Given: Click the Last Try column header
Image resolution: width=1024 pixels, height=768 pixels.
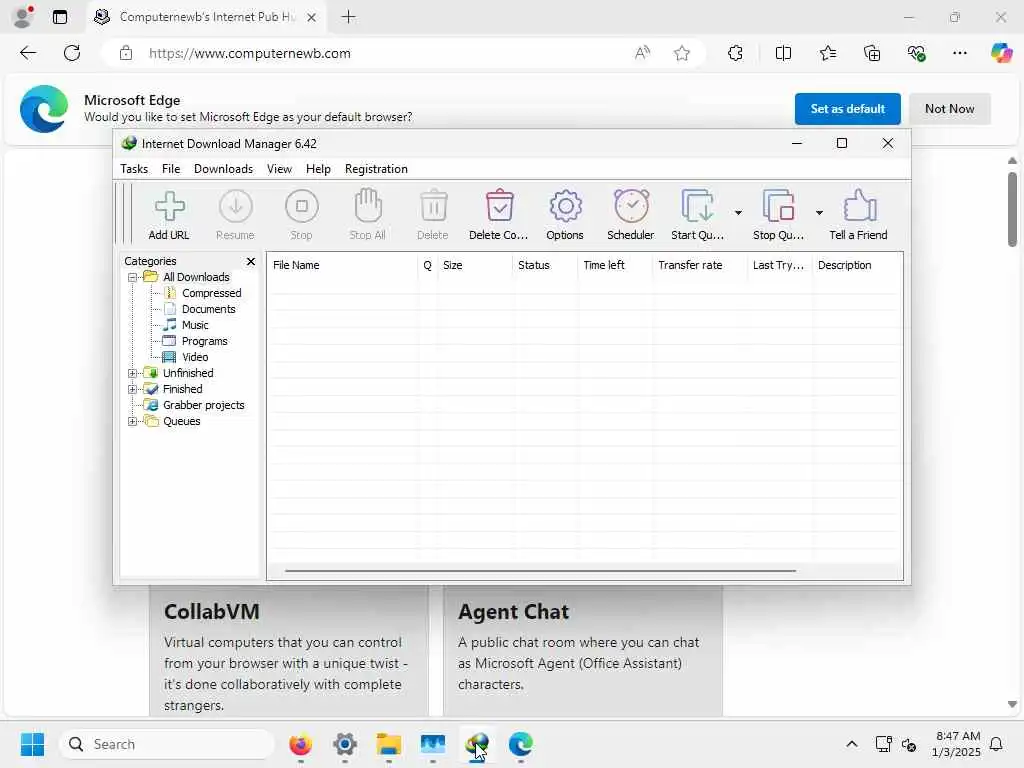Looking at the screenshot, I should [780, 265].
